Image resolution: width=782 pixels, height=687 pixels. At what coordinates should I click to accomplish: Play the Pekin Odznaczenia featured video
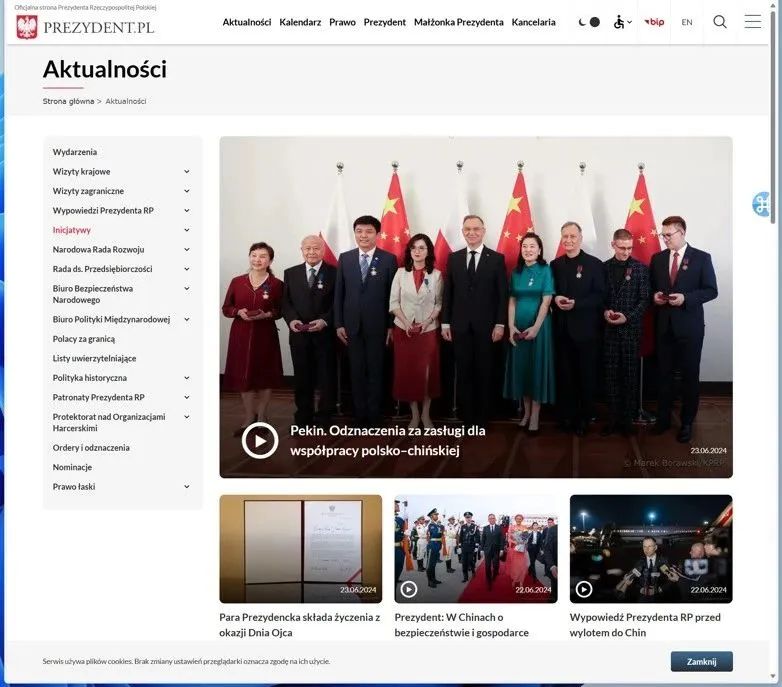tap(260, 440)
